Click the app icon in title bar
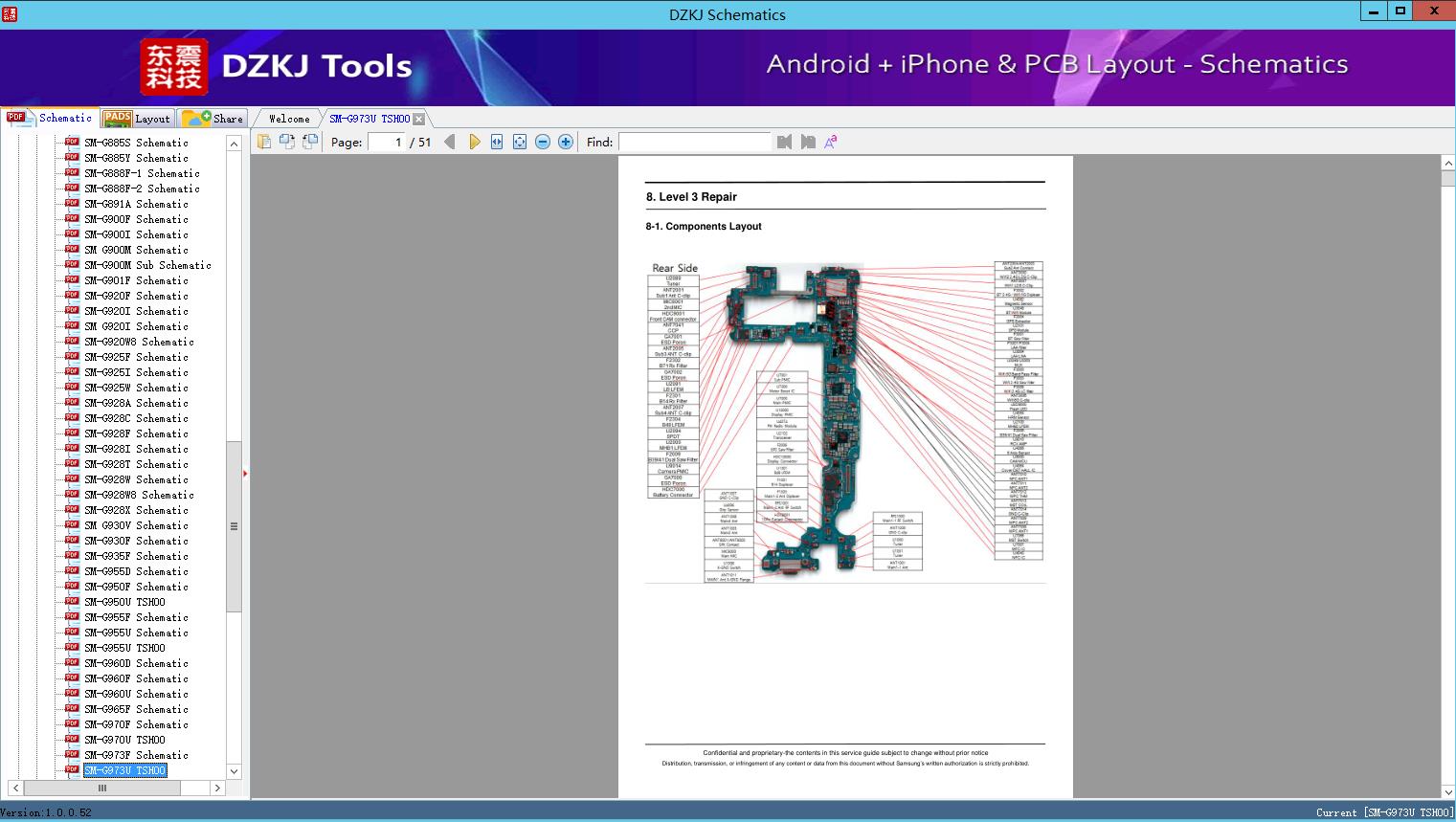Image resolution: width=1456 pixels, height=822 pixels. coord(10,13)
